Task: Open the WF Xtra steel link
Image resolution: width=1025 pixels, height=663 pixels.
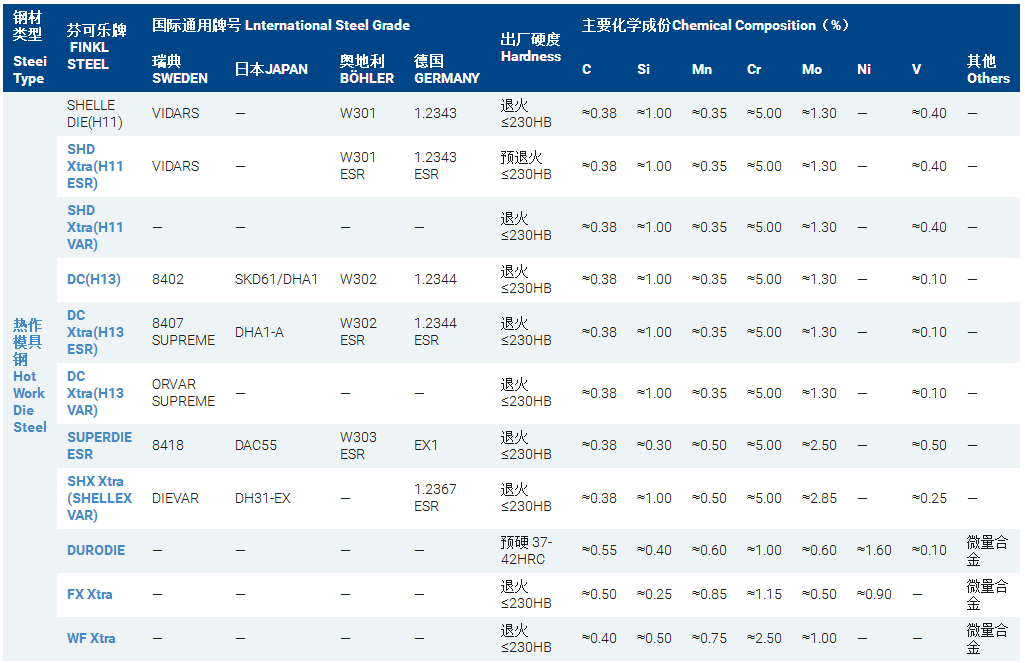Action: tap(91, 638)
